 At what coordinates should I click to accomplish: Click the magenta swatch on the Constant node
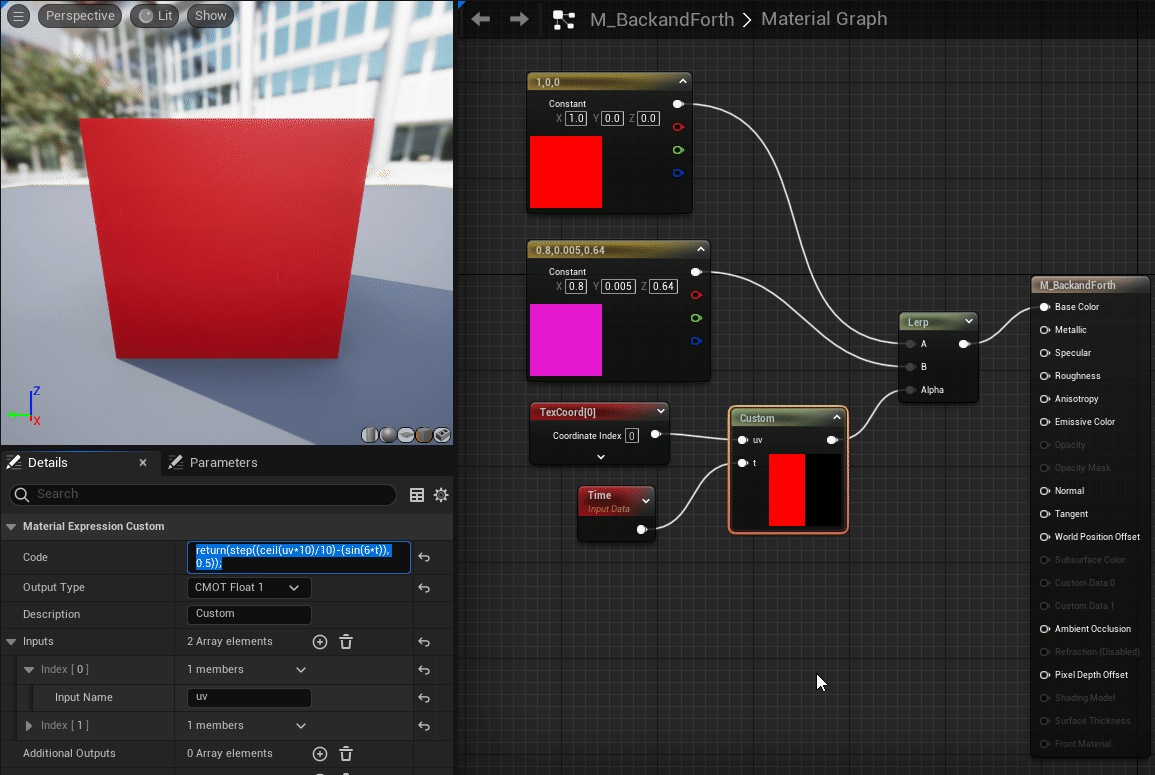565,340
